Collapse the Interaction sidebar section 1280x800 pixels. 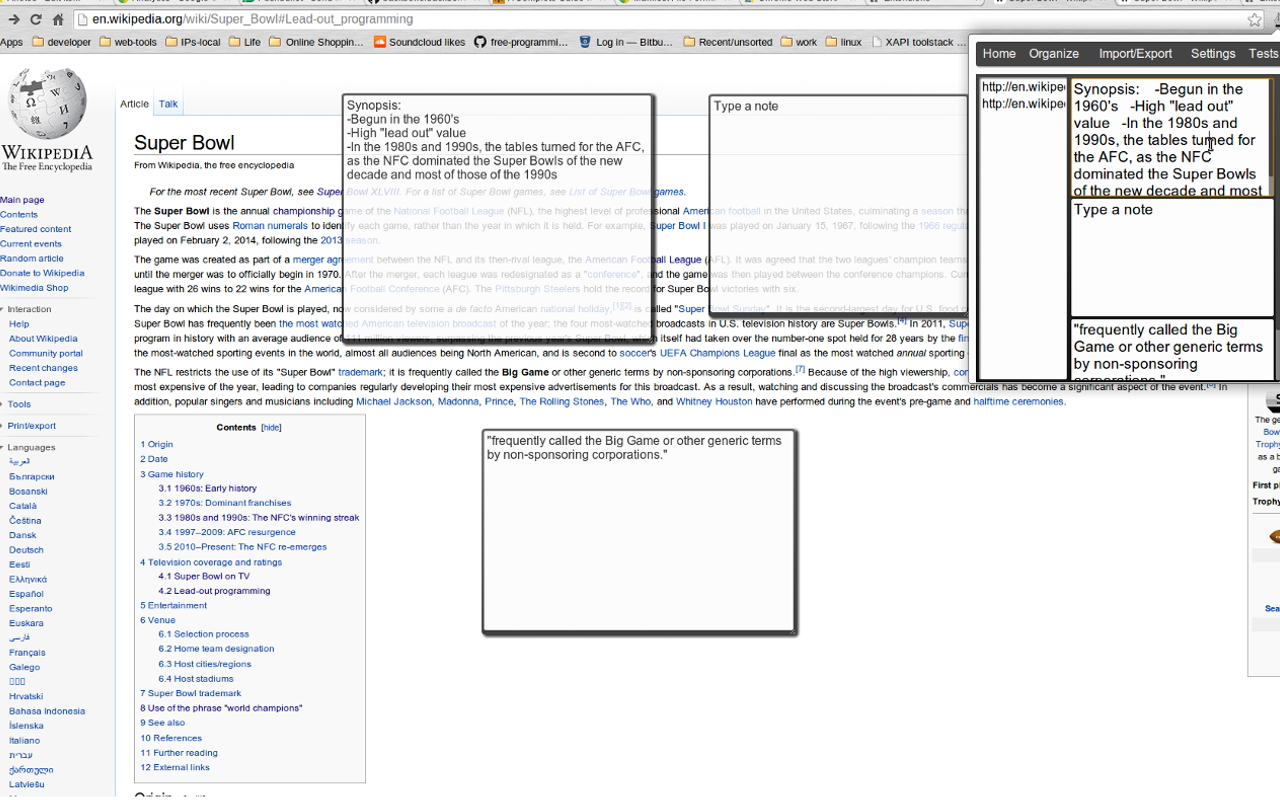pyautogui.click(x=27, y=310)
